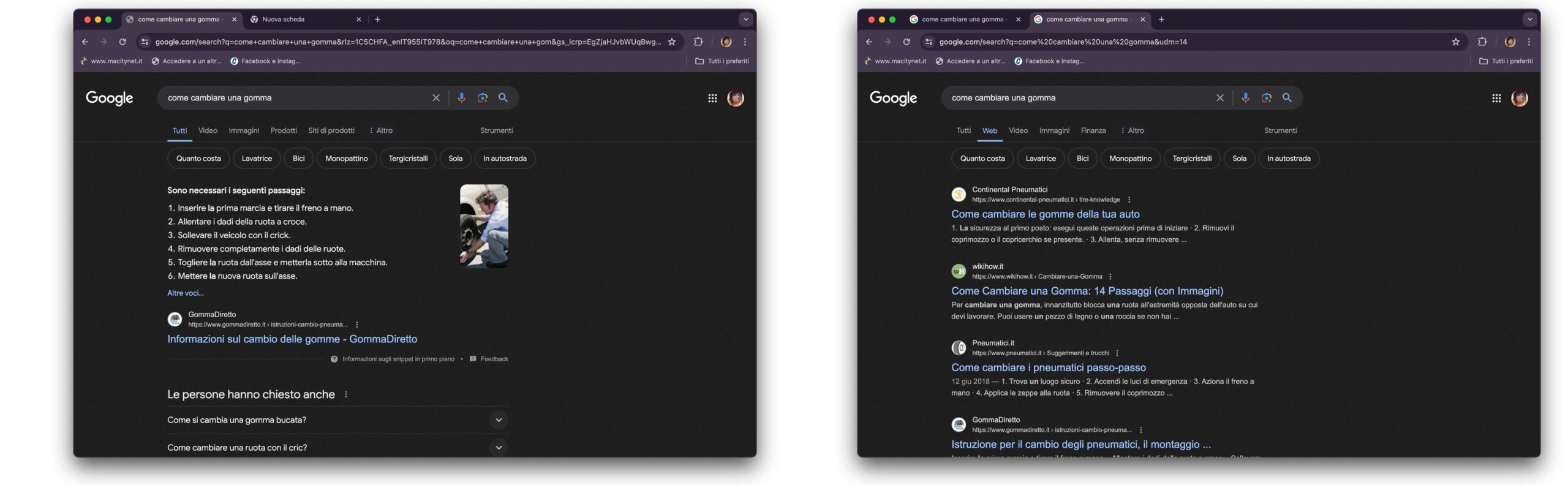This screenshot has width=1568, height=485.
Task: Open options dots for Continental Pneumatici result
Action: pos(1129,200)
